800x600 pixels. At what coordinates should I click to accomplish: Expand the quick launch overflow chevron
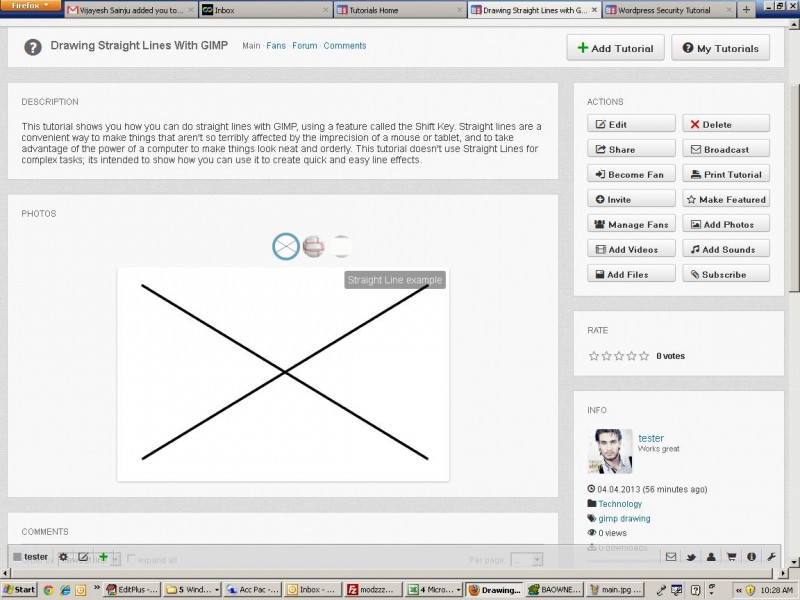[96, 588]
